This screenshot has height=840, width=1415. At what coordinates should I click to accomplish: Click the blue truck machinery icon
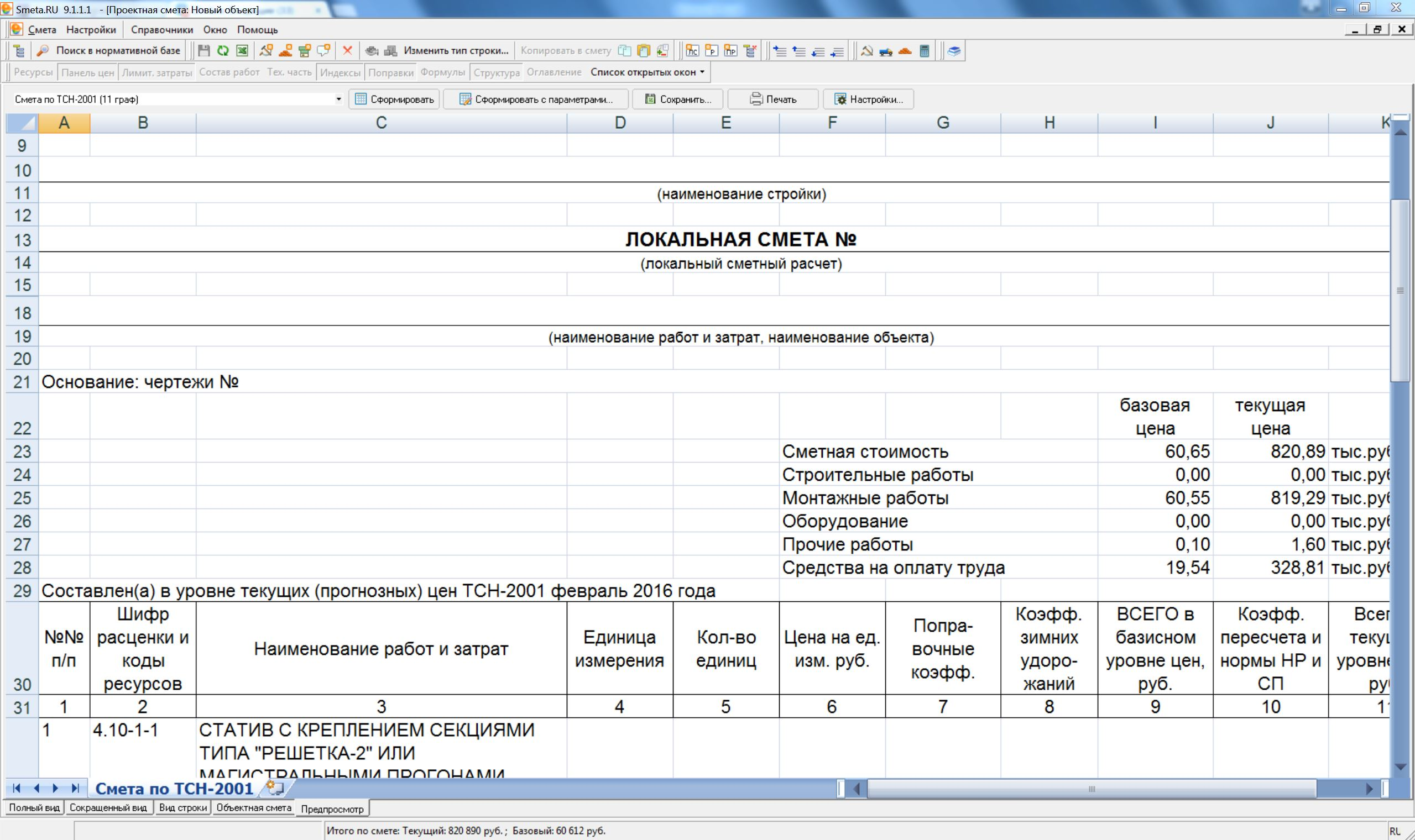(x=886, y=51)
